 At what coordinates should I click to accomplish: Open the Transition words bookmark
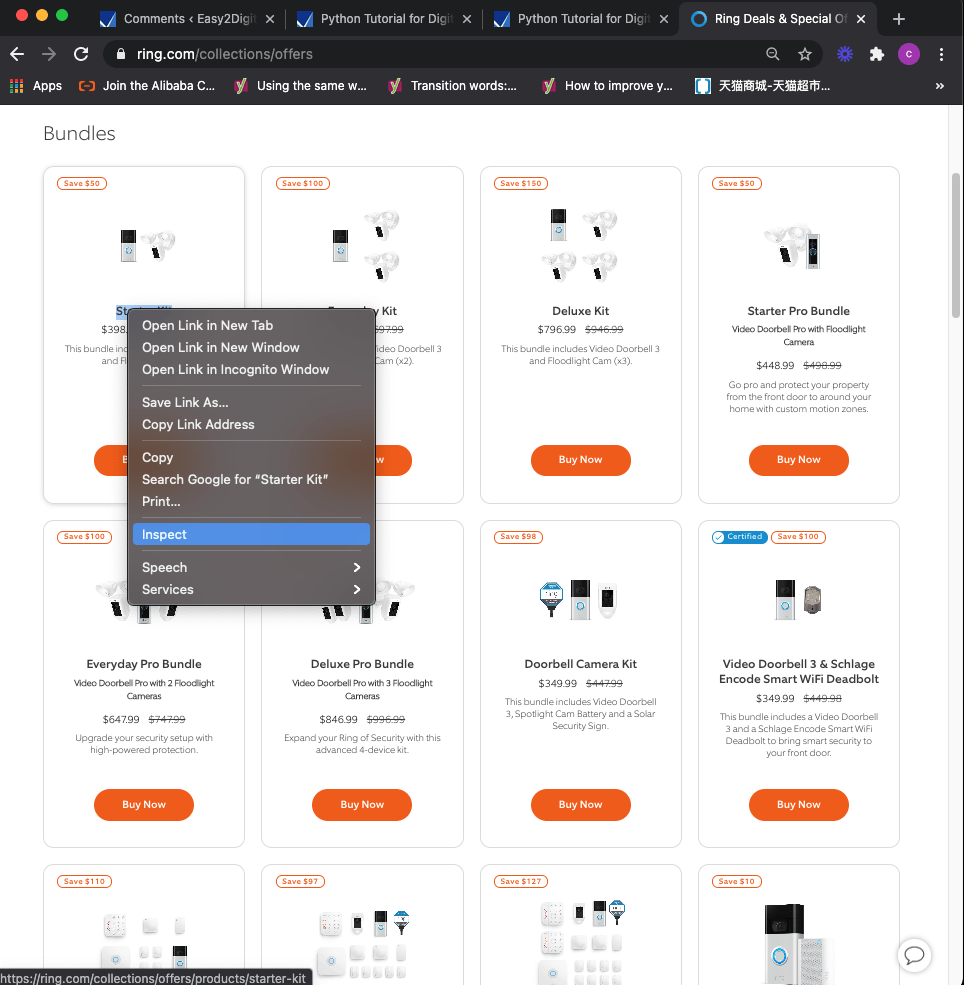click(453, 86)
